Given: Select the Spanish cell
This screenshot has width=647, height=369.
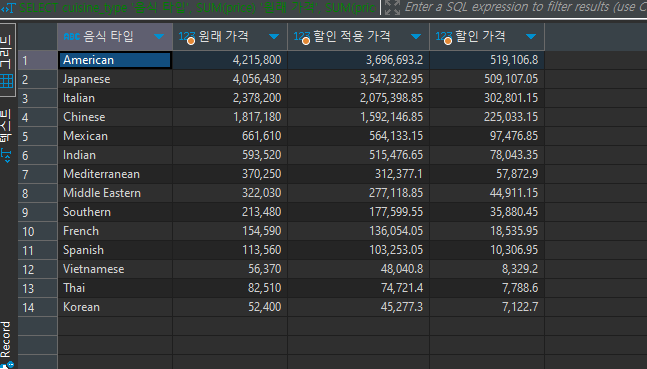Looking at the screenshot, I should [x=115, y=250].
